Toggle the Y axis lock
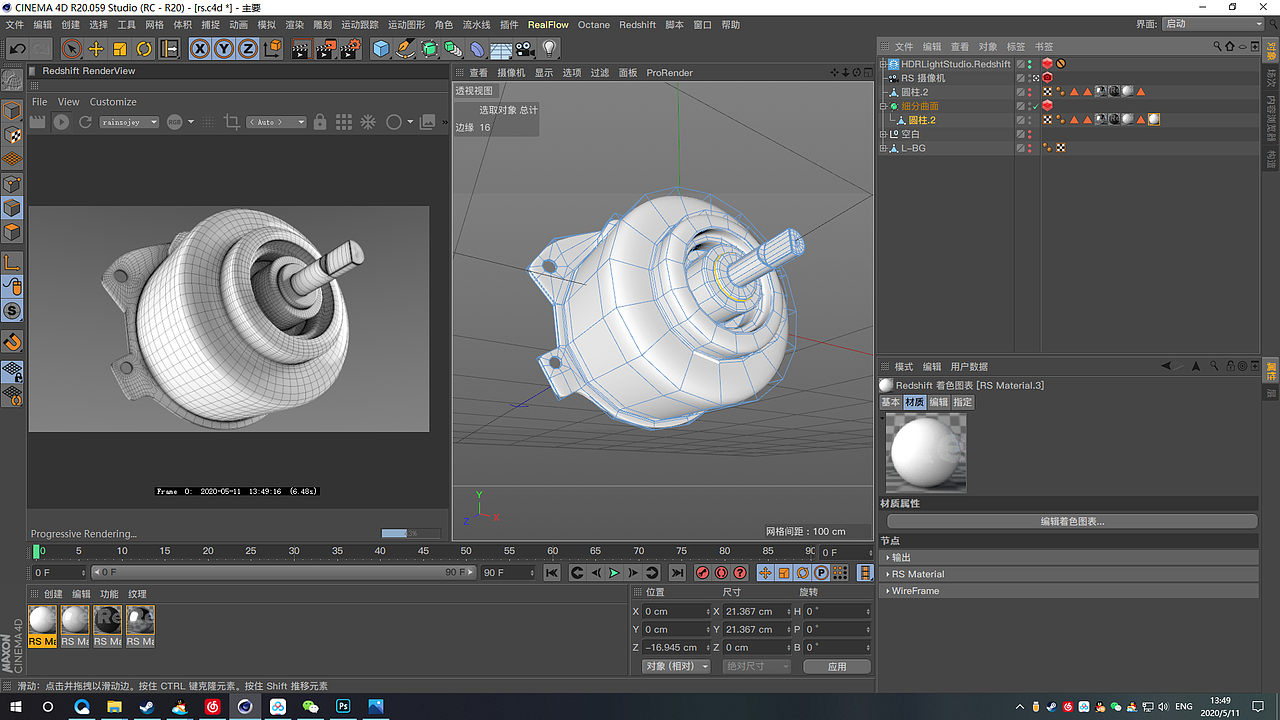The width and height of the screenshot is (1280, 720). [x=224, y=48]
